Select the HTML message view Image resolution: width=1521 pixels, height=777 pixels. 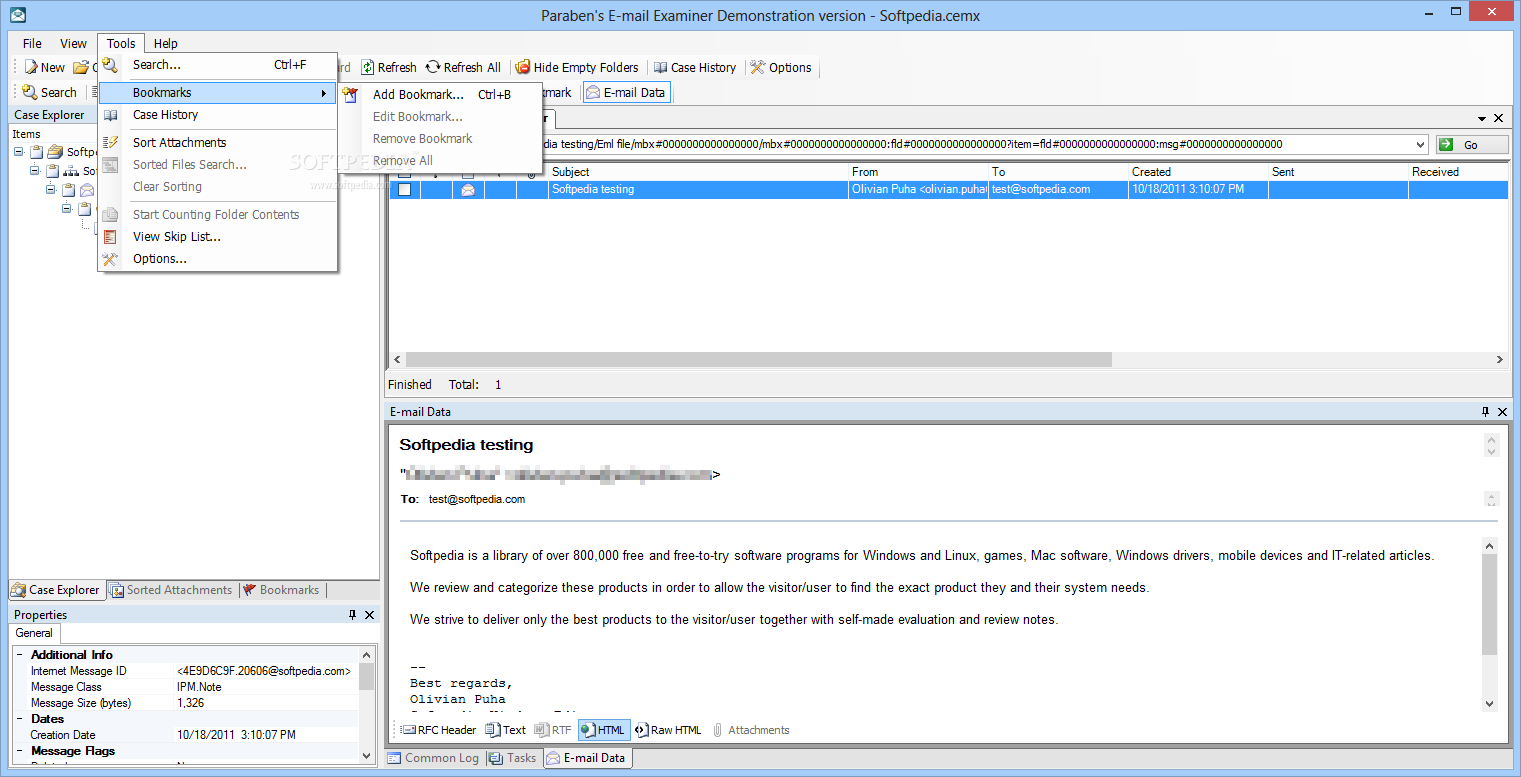coord(604,730)
